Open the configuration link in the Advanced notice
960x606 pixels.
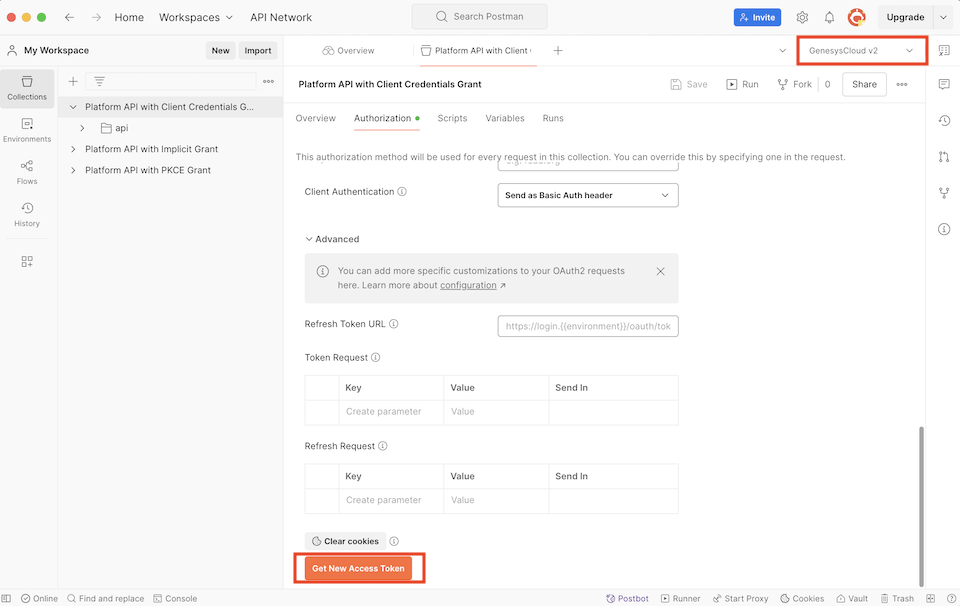pos(469,284)
